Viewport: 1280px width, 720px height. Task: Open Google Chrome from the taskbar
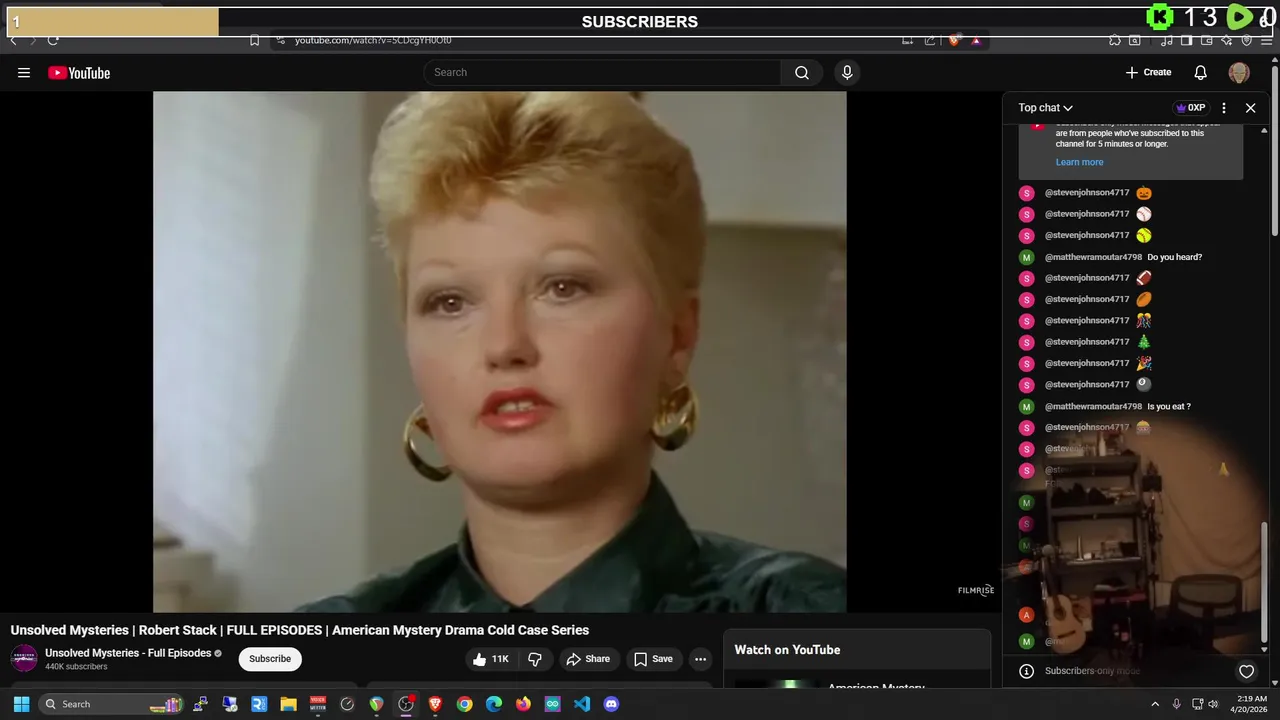coord(464,704)
